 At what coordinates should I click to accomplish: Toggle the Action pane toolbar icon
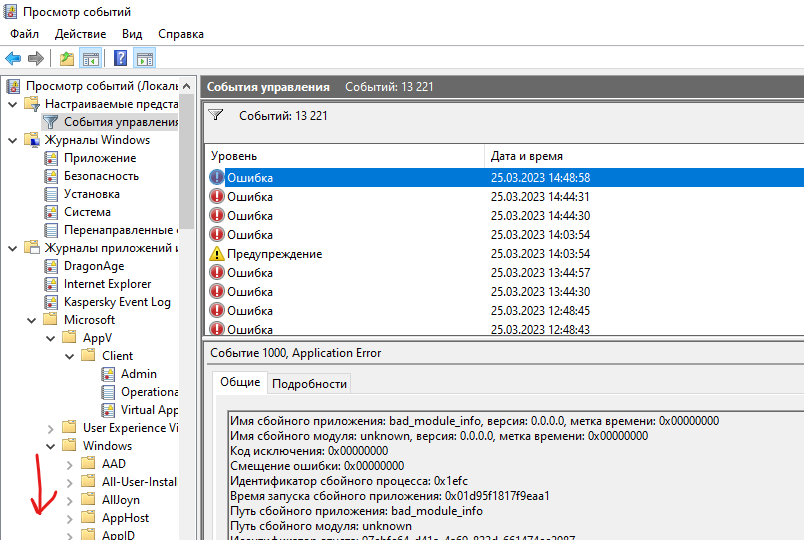pos(145,58)
